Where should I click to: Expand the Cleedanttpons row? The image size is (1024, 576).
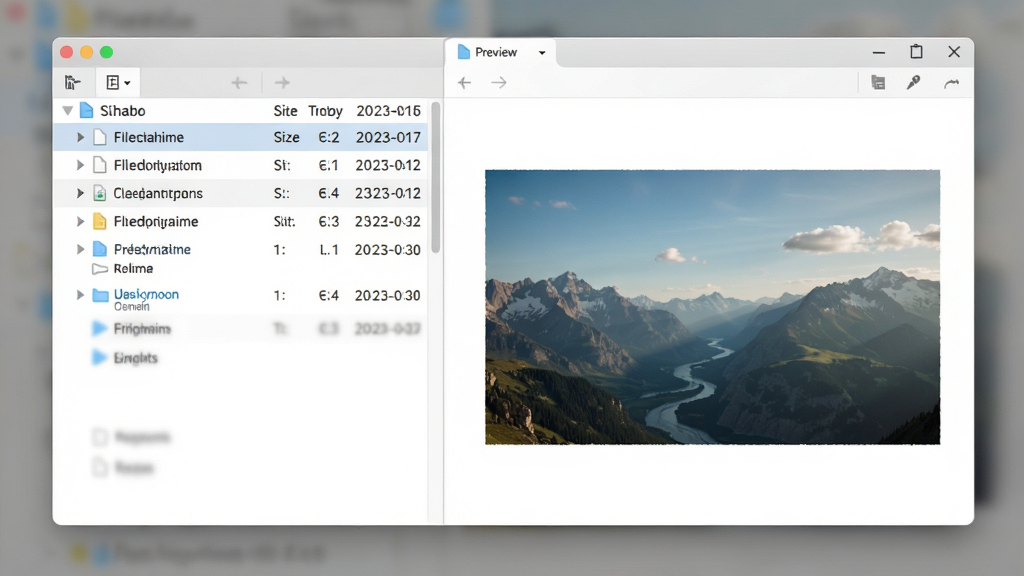(80, 193)
